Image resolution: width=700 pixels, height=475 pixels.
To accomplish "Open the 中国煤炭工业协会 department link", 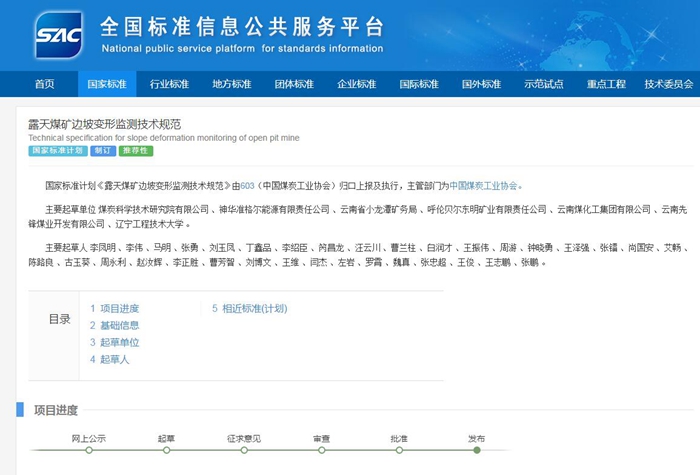I will [485, 186].
